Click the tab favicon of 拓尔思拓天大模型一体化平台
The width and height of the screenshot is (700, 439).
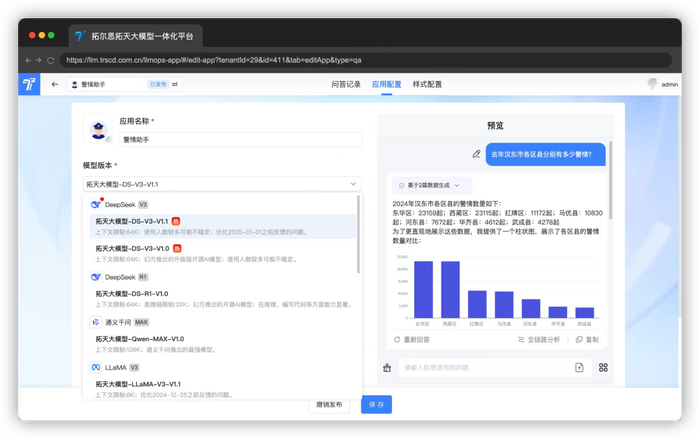80,36
